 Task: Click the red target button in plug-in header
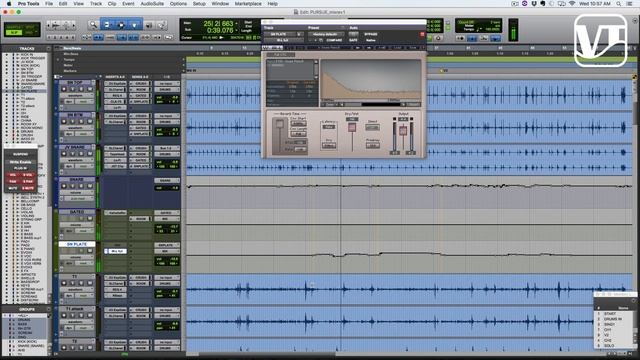(422, 34)
